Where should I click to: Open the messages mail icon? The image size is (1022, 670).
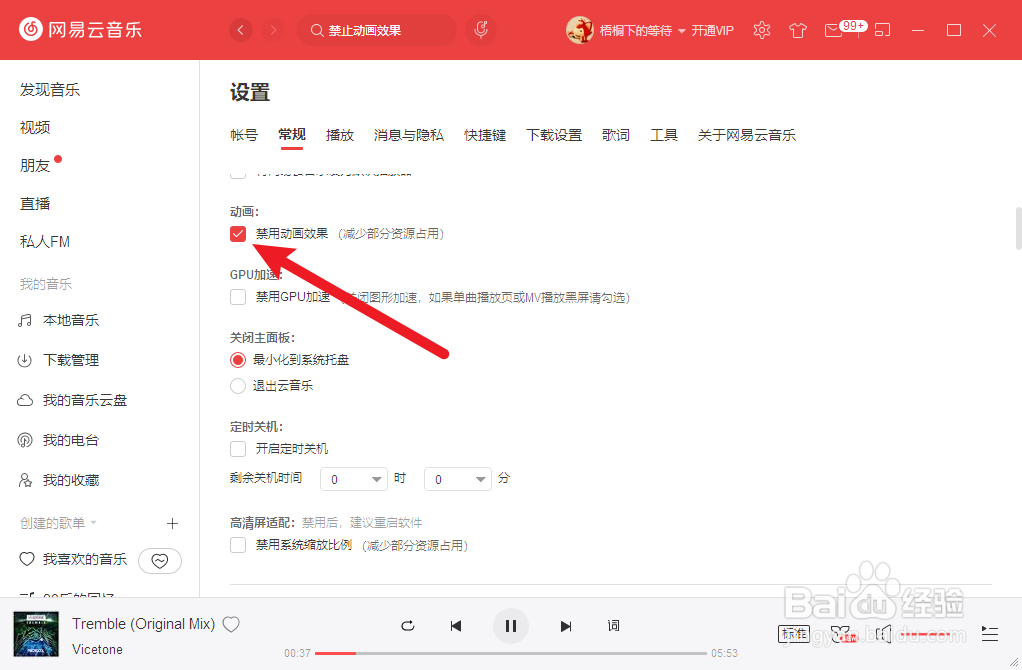(834, 31)
